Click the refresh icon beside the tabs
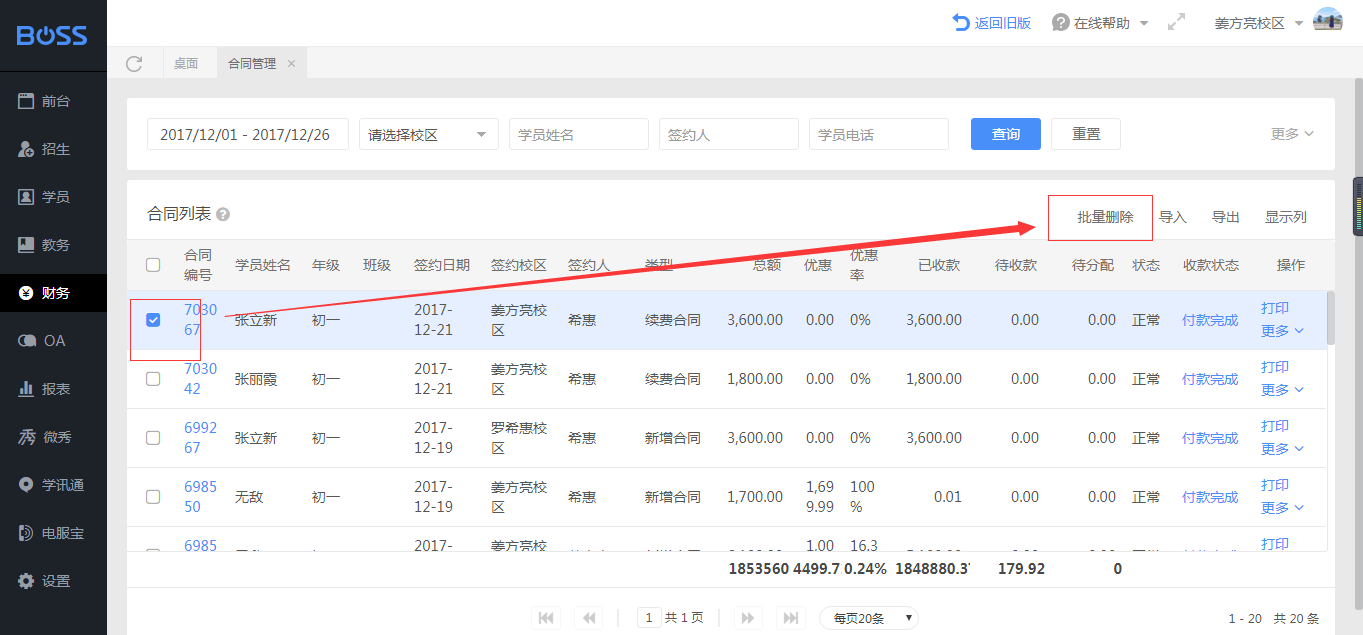Viewport: 1363px width, 635px height. click(134, 64)
